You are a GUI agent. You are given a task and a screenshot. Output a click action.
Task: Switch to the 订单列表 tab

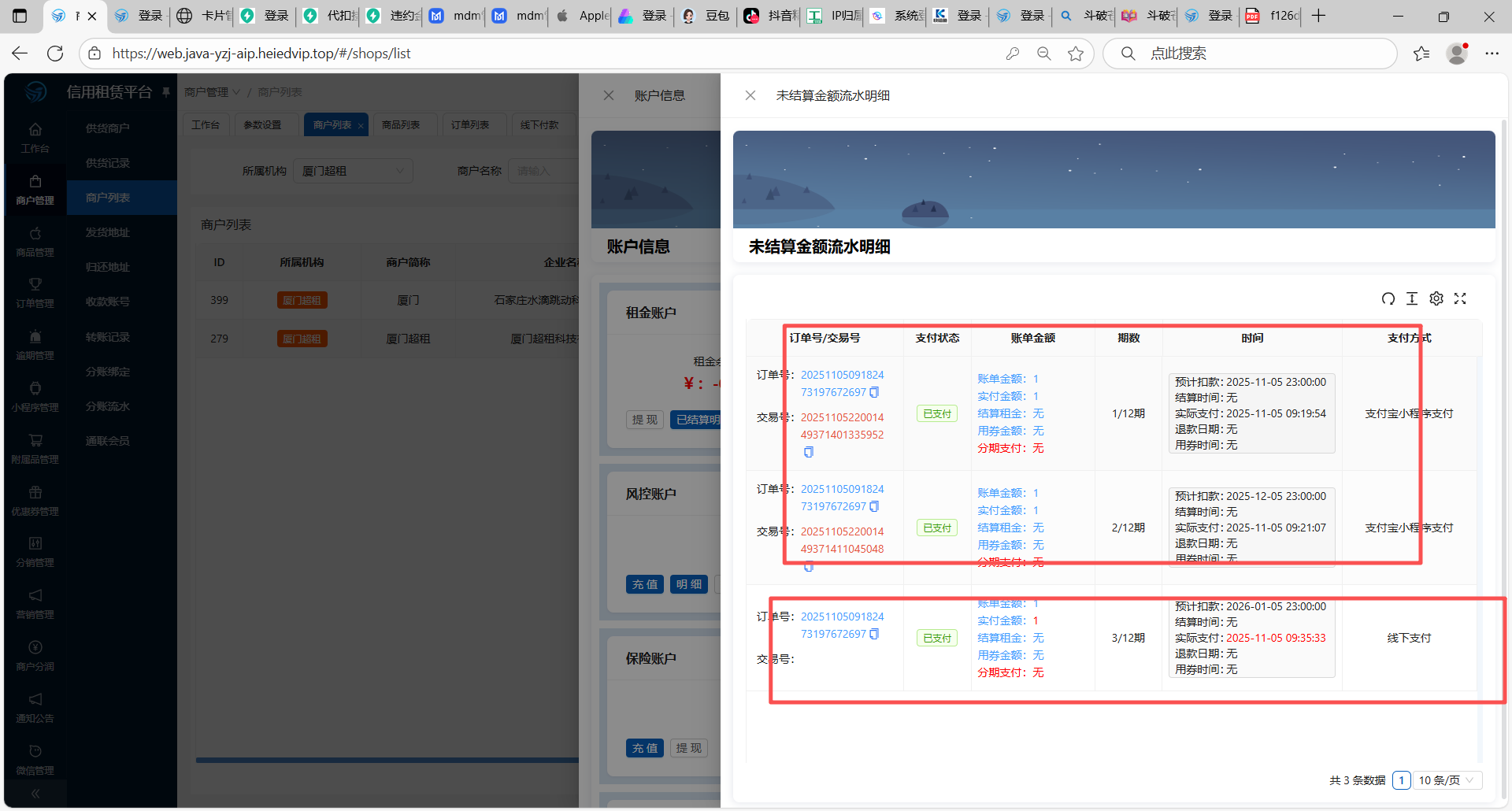470,125
